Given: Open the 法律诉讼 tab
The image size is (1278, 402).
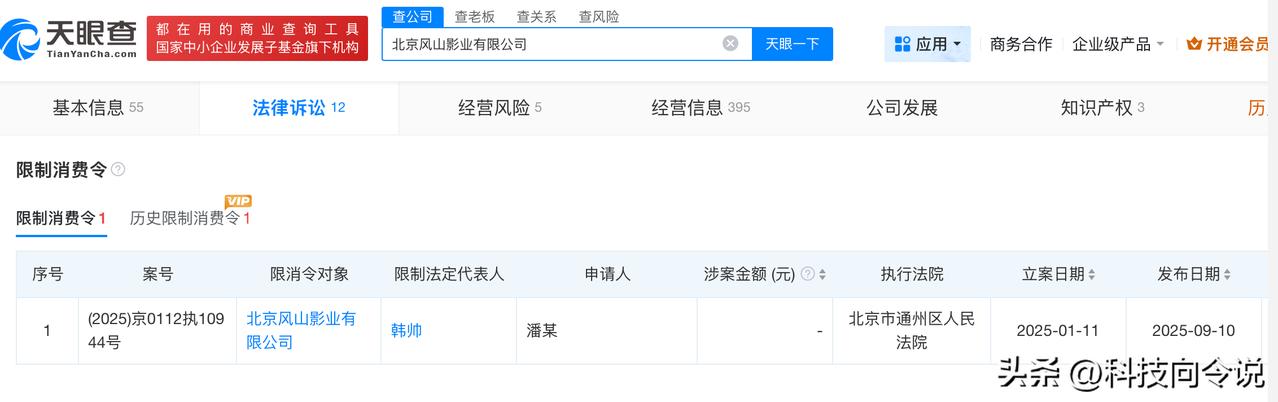Looking at the screenshot, I should 299,108.
